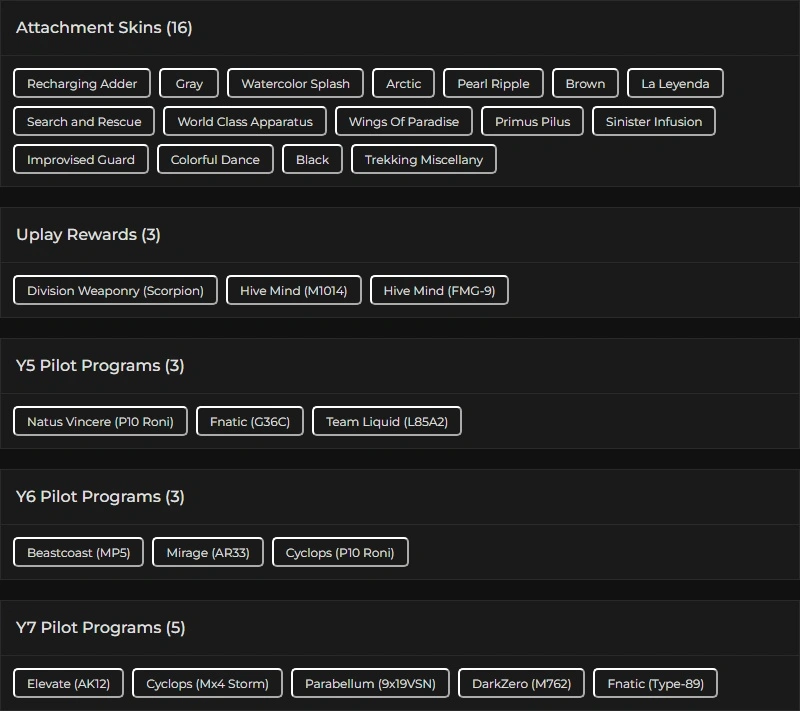The image size is (800, 711).
Task: Click Division Weaponry (Scorpion) reward
Action: click(115, 291)
